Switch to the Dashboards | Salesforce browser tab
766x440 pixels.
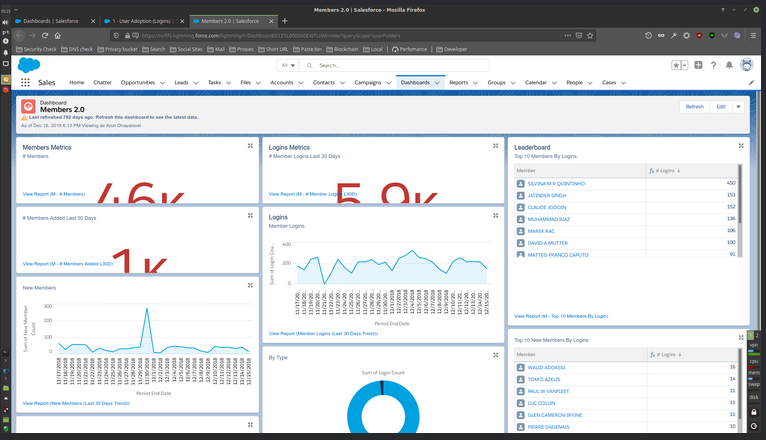coord(51,21)
